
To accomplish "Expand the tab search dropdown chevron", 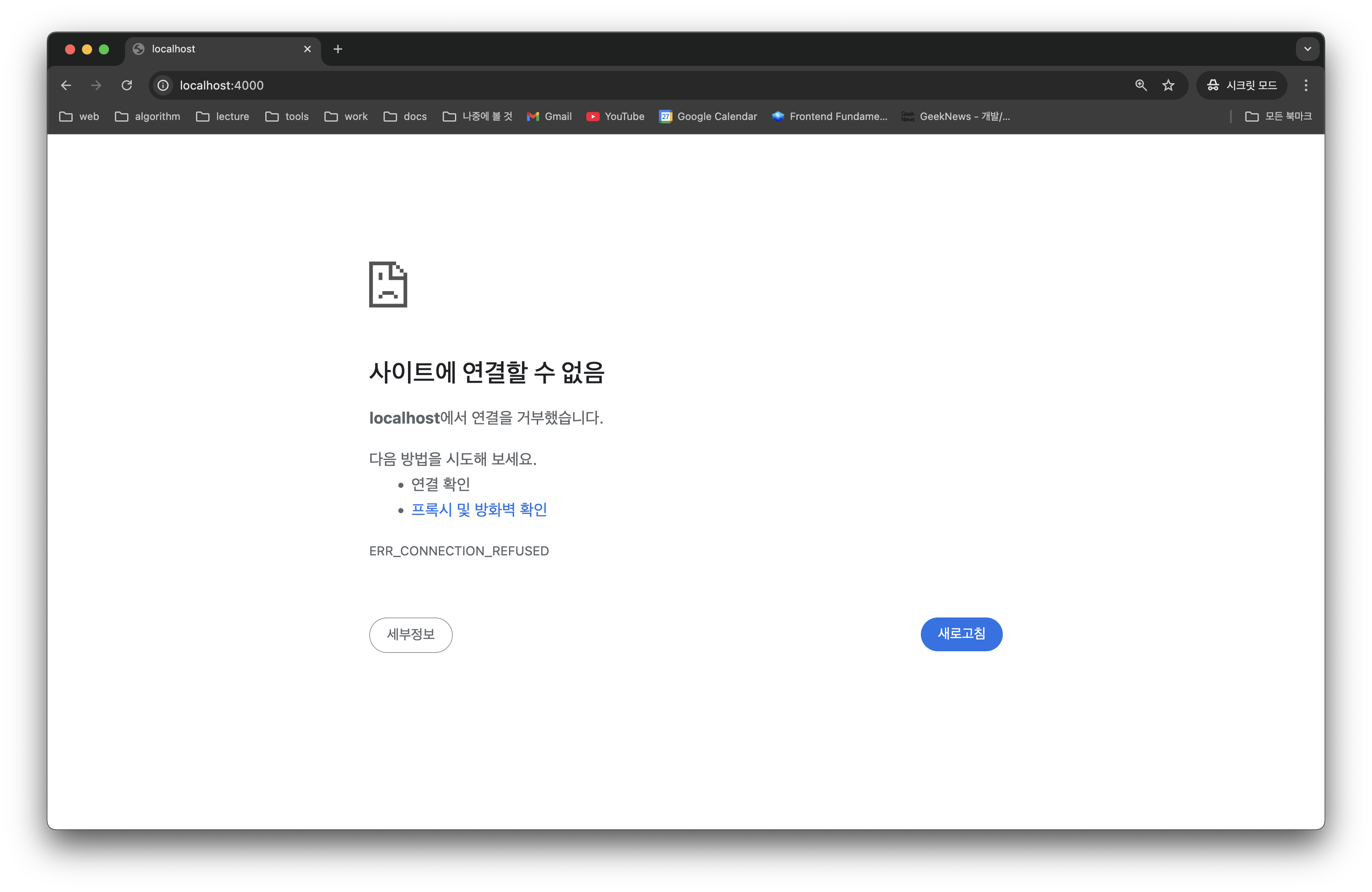I will 1307,49.
